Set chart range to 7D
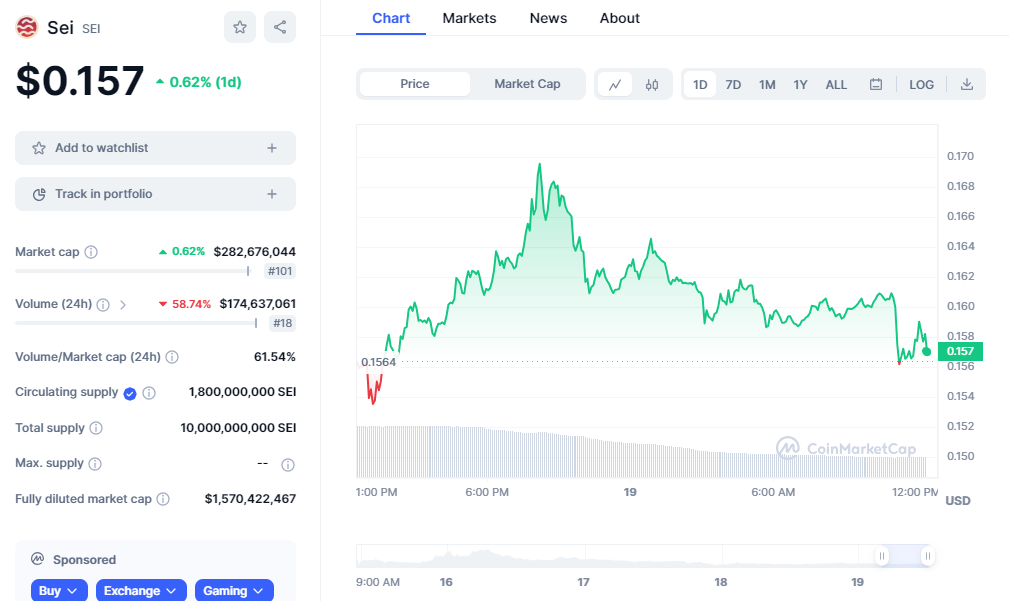 point(733,84)
